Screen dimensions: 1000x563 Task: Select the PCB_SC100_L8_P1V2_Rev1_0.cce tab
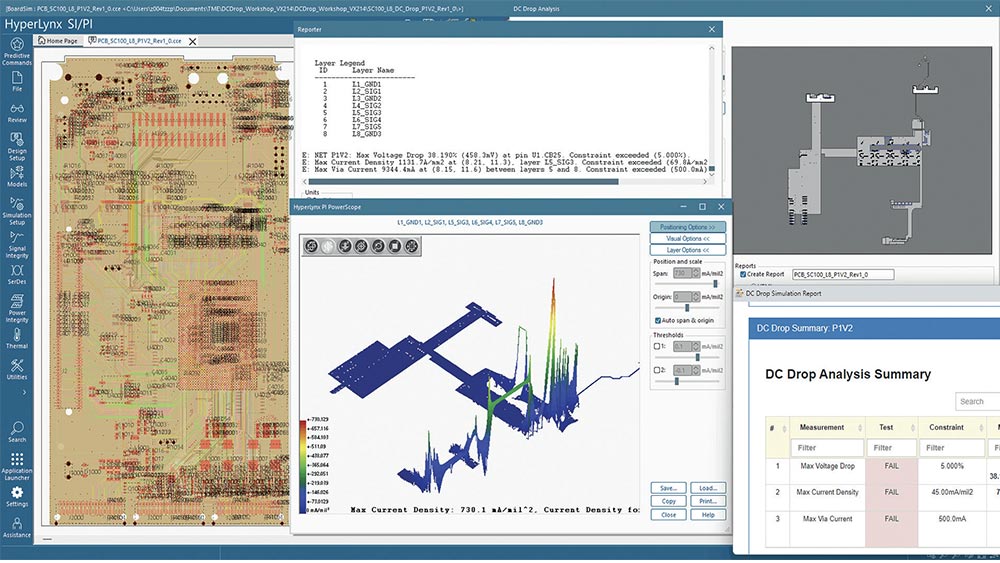135,41
